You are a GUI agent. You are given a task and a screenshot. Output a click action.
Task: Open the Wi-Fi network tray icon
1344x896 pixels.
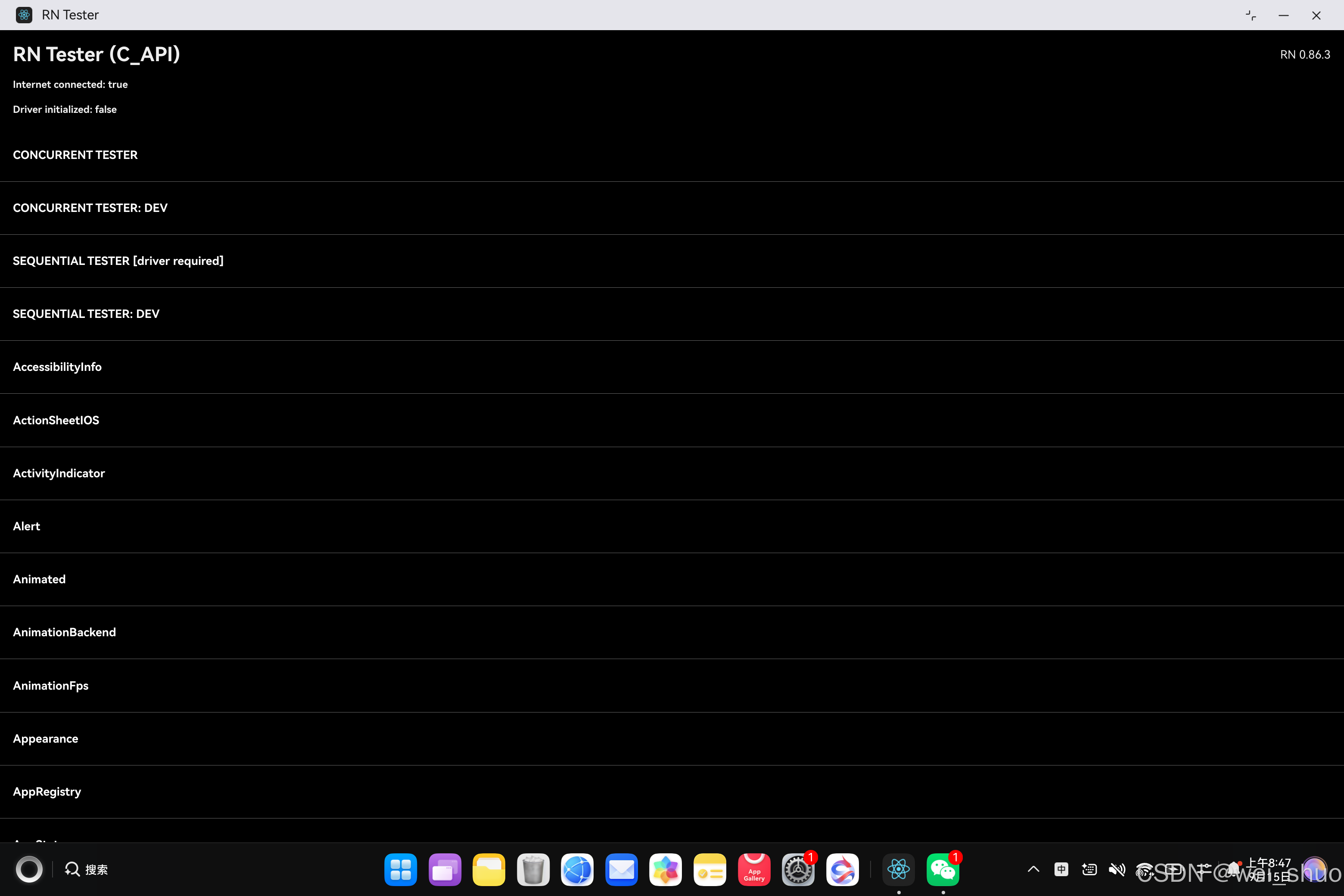1145,869
